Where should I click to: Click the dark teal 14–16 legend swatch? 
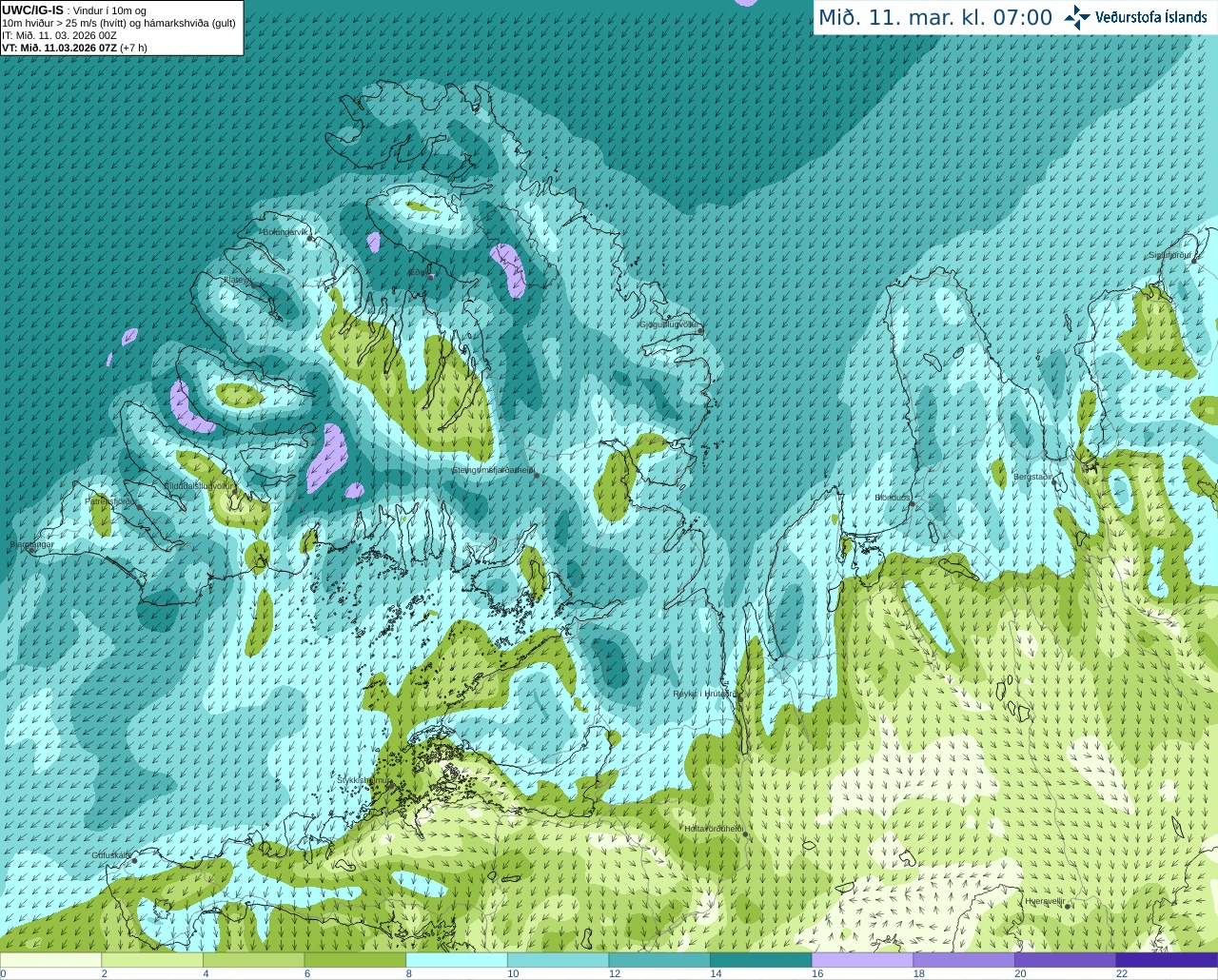761,960
